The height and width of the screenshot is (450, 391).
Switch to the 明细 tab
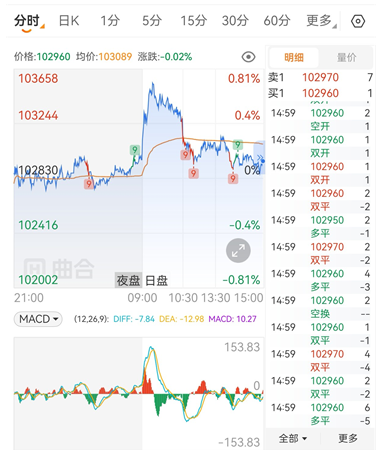click(x=294, y=58)
